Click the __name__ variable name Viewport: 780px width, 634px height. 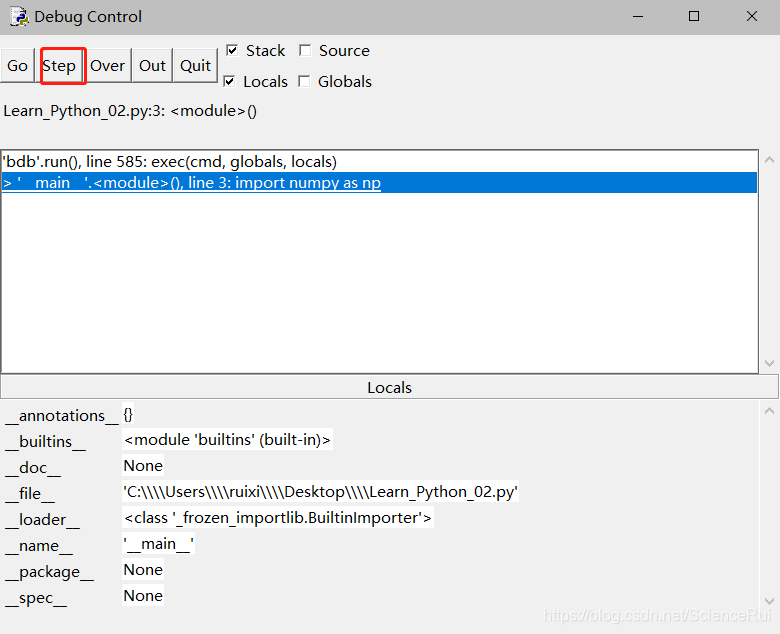[x=39, y=545]
